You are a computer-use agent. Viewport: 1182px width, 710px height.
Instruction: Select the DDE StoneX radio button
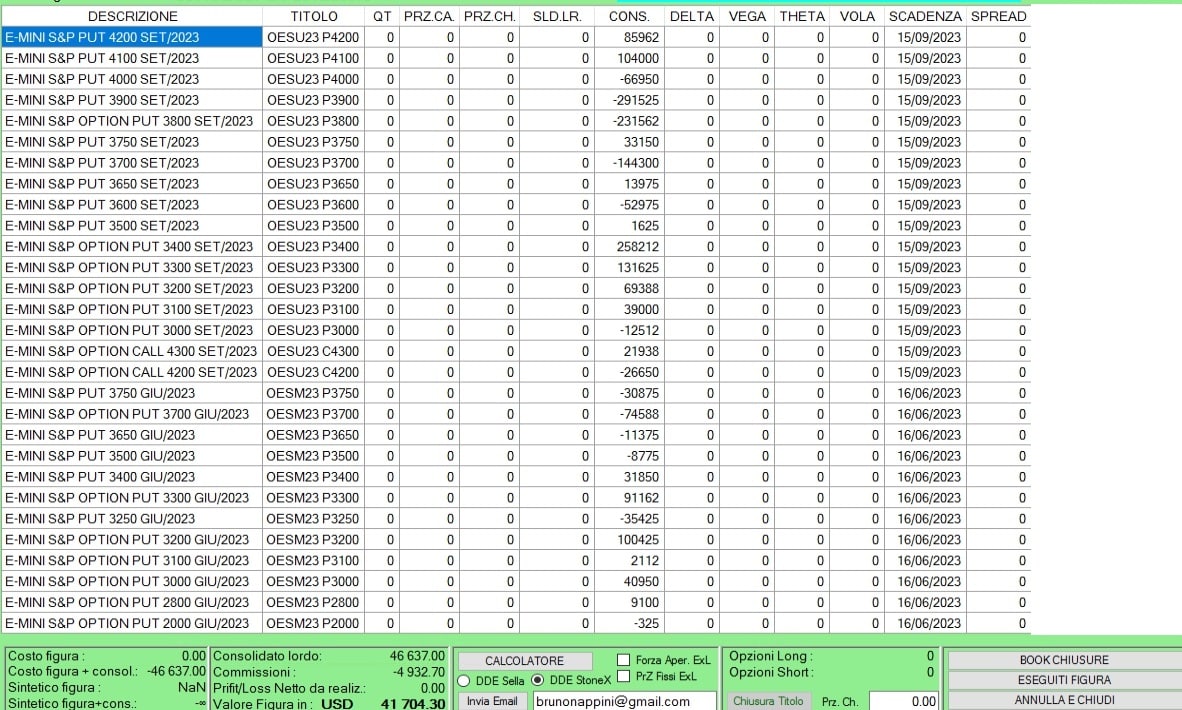coord(537,680)
